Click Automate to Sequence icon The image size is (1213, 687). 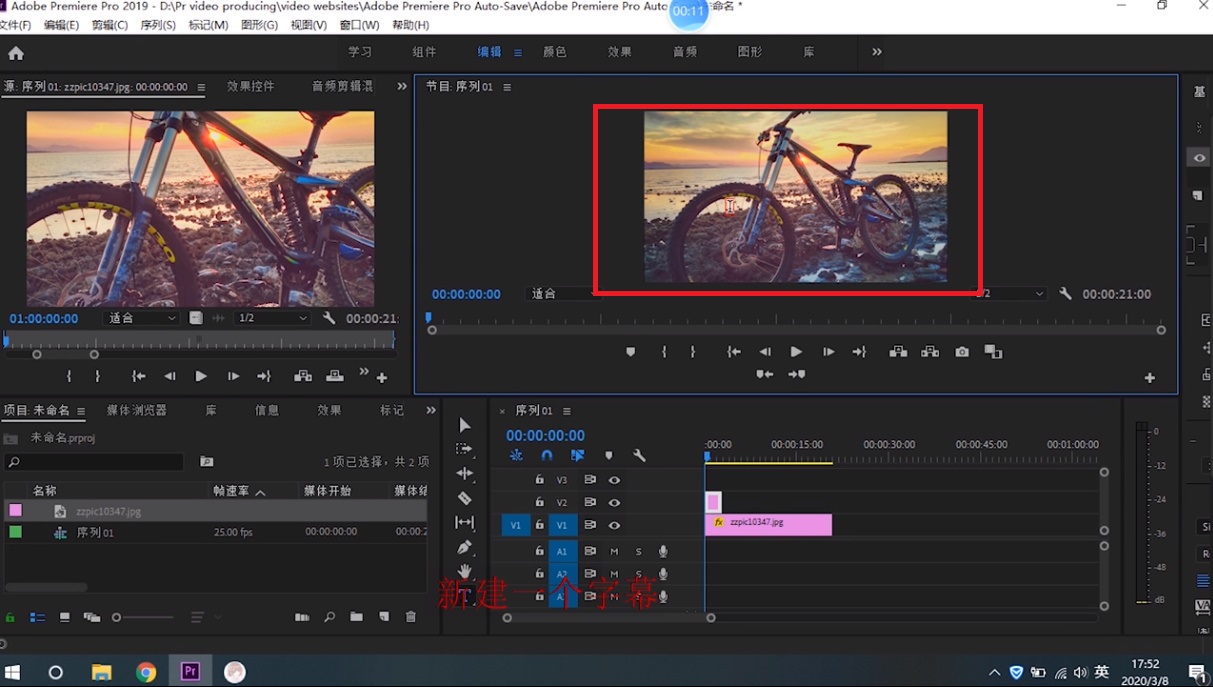302,618
